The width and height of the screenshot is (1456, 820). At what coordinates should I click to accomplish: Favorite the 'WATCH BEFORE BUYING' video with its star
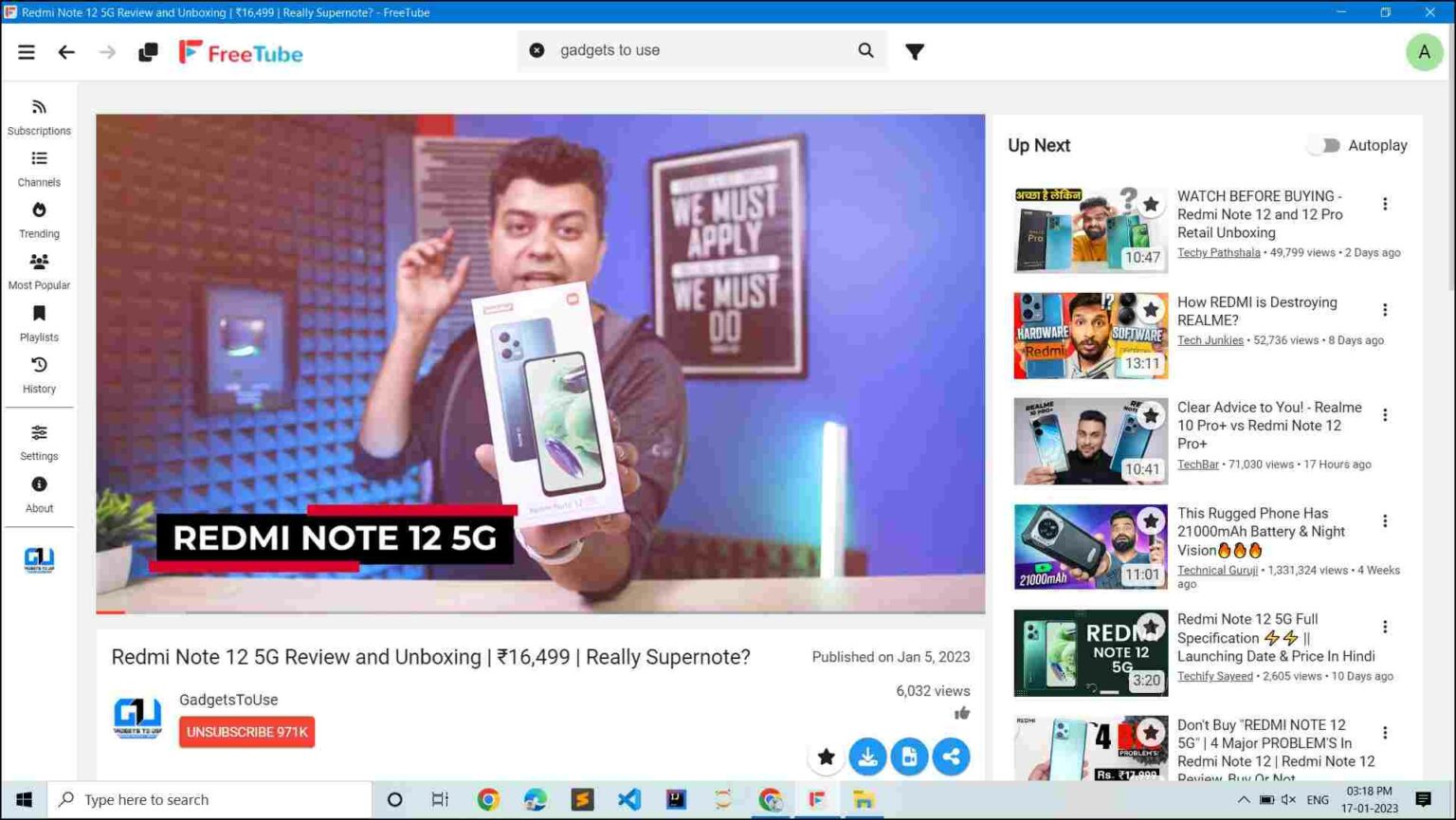[x=1151, y=204]
